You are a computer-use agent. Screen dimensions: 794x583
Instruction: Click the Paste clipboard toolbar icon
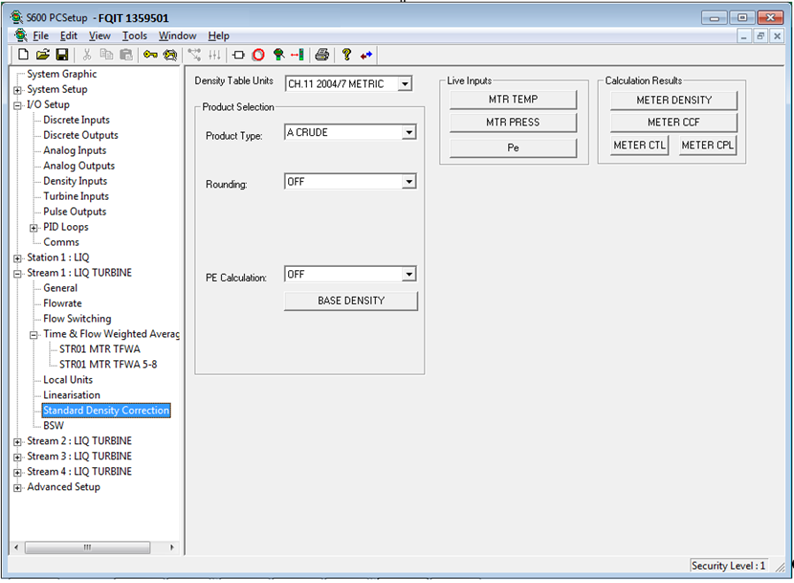click(x=126, y=54)
